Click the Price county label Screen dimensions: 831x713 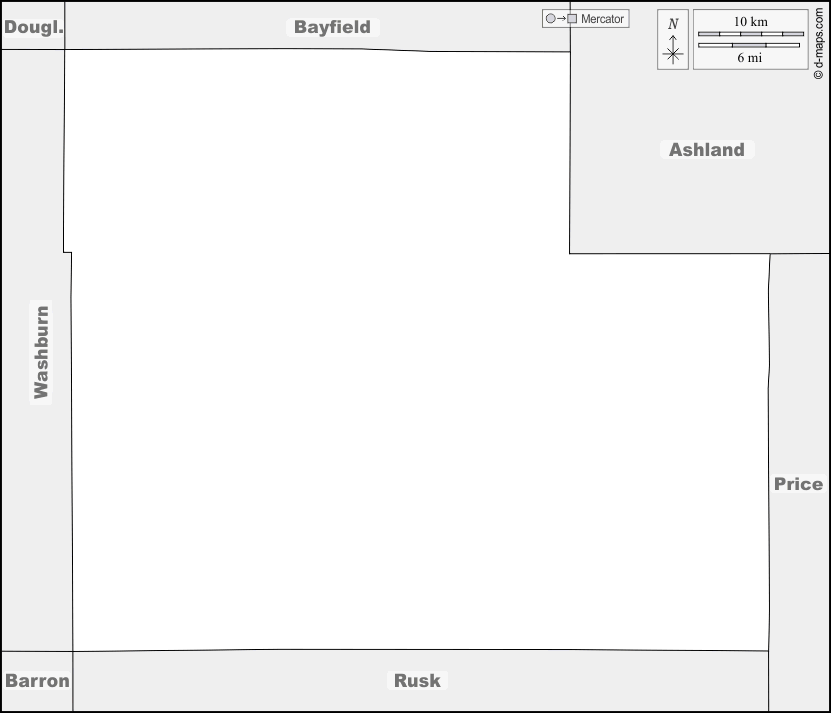(798, 484)
